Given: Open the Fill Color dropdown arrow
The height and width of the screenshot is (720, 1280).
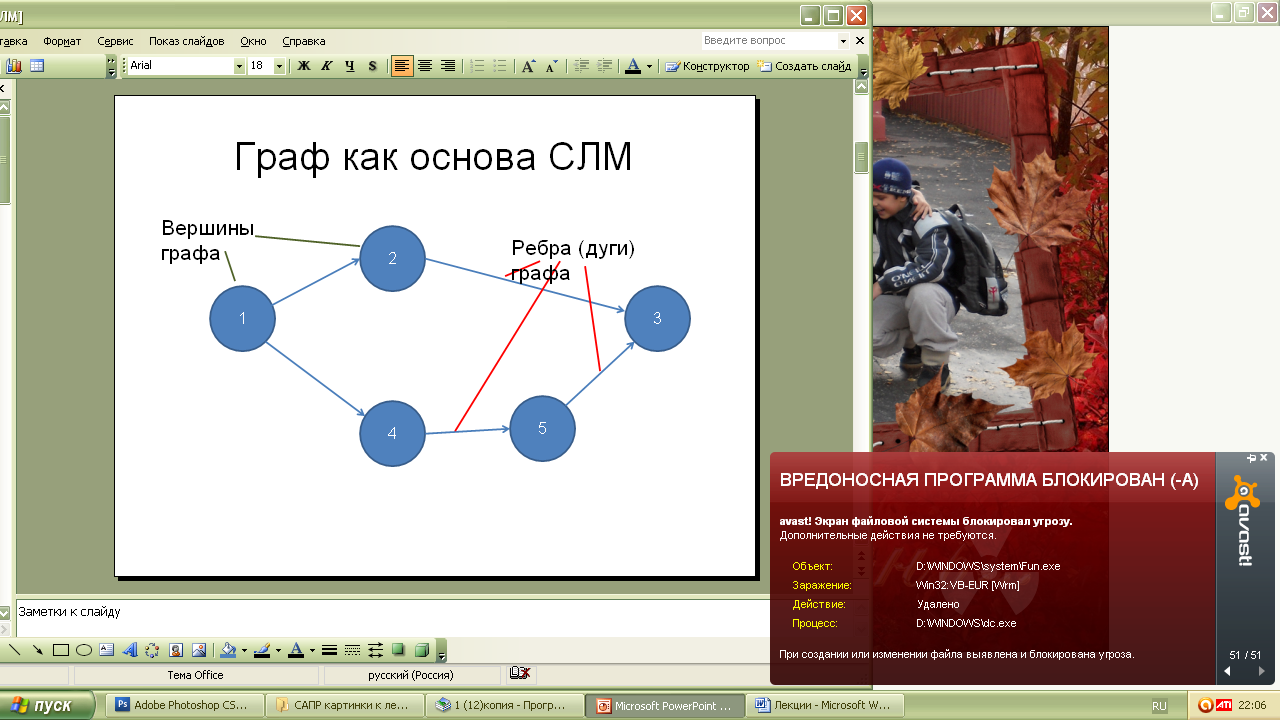Looking at the screenshot, I should [x=242, y=650].
